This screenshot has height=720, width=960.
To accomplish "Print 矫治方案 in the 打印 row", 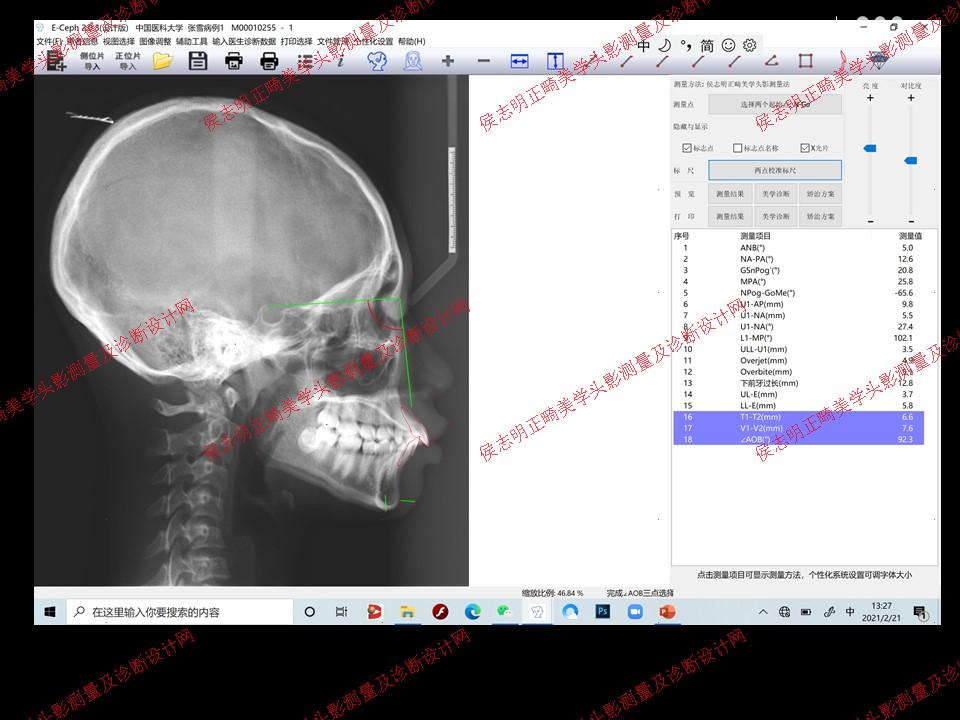I will (820, 216).
